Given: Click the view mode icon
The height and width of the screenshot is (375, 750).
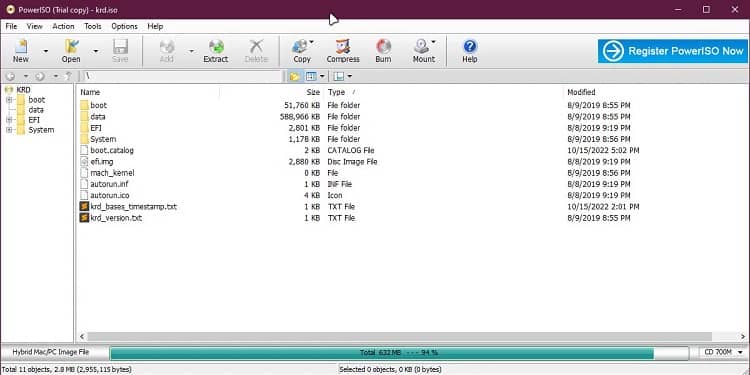Looking at the screenshot, I should [311, 77].
